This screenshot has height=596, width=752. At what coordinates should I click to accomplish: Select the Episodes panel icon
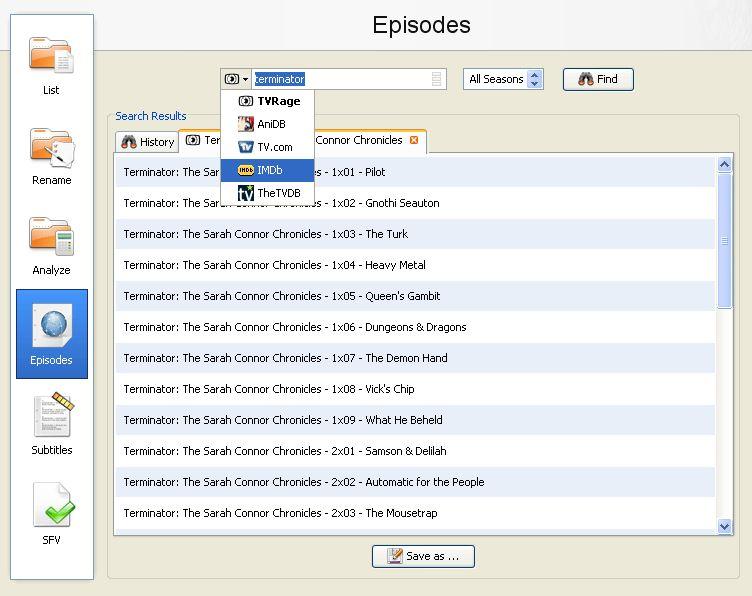pyautogui.click(x=52, y=334)
